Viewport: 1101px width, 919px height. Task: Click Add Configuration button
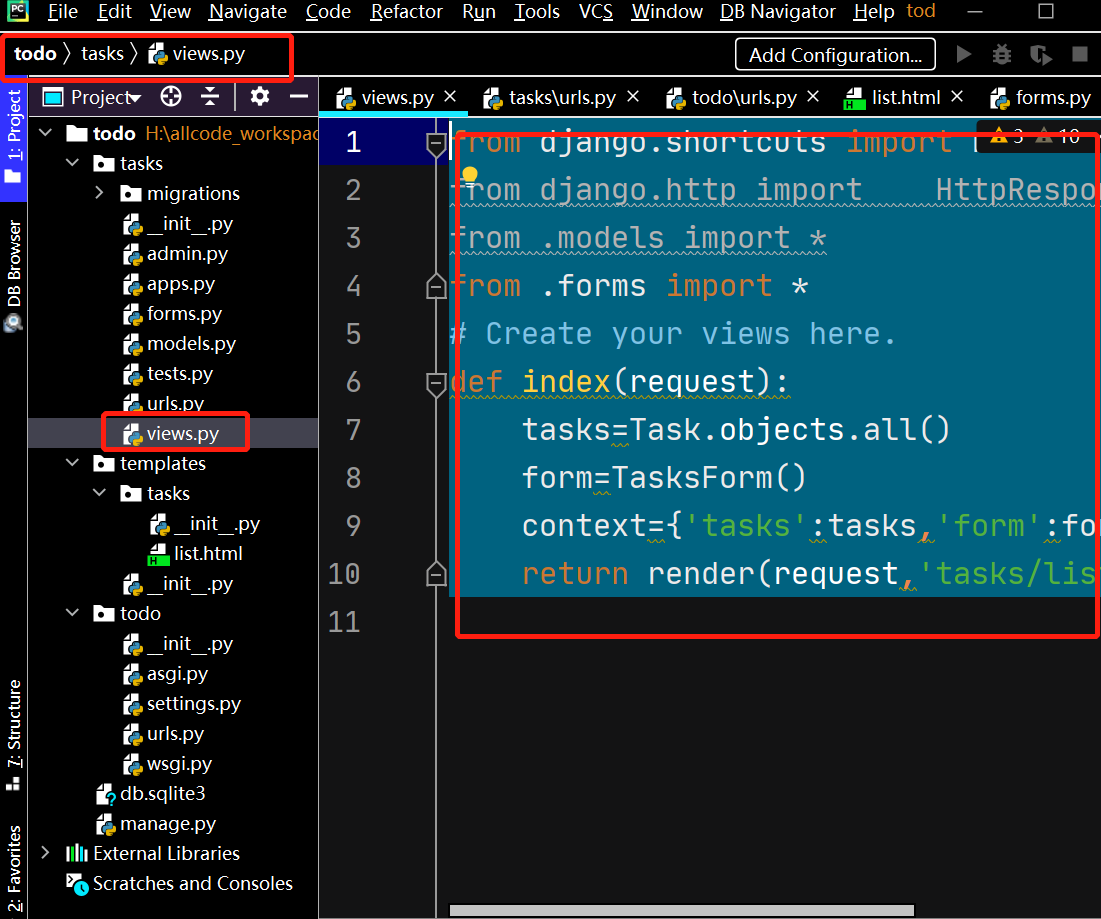point(835,55)
